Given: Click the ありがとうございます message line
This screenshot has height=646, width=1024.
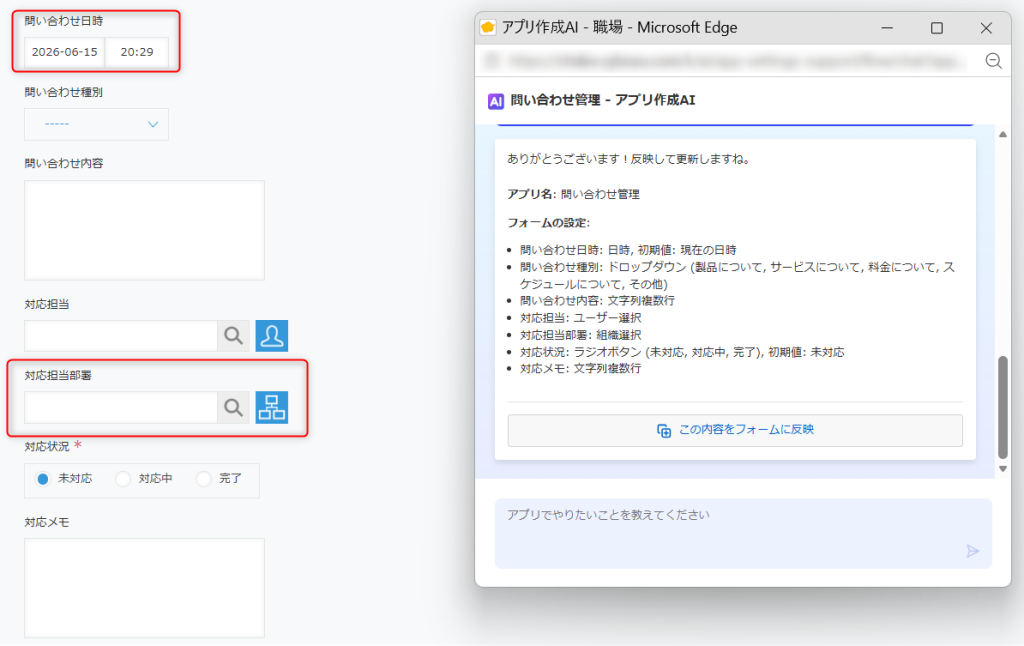Looking at the screenshot, I should (628, 159).
